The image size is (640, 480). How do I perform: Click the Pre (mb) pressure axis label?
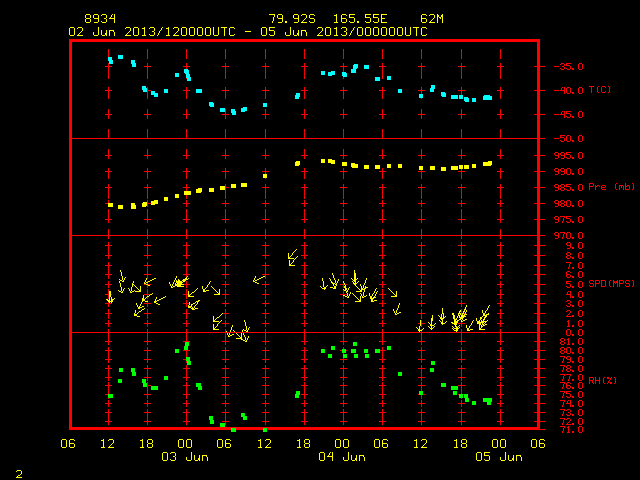click(x=611, y=187)
